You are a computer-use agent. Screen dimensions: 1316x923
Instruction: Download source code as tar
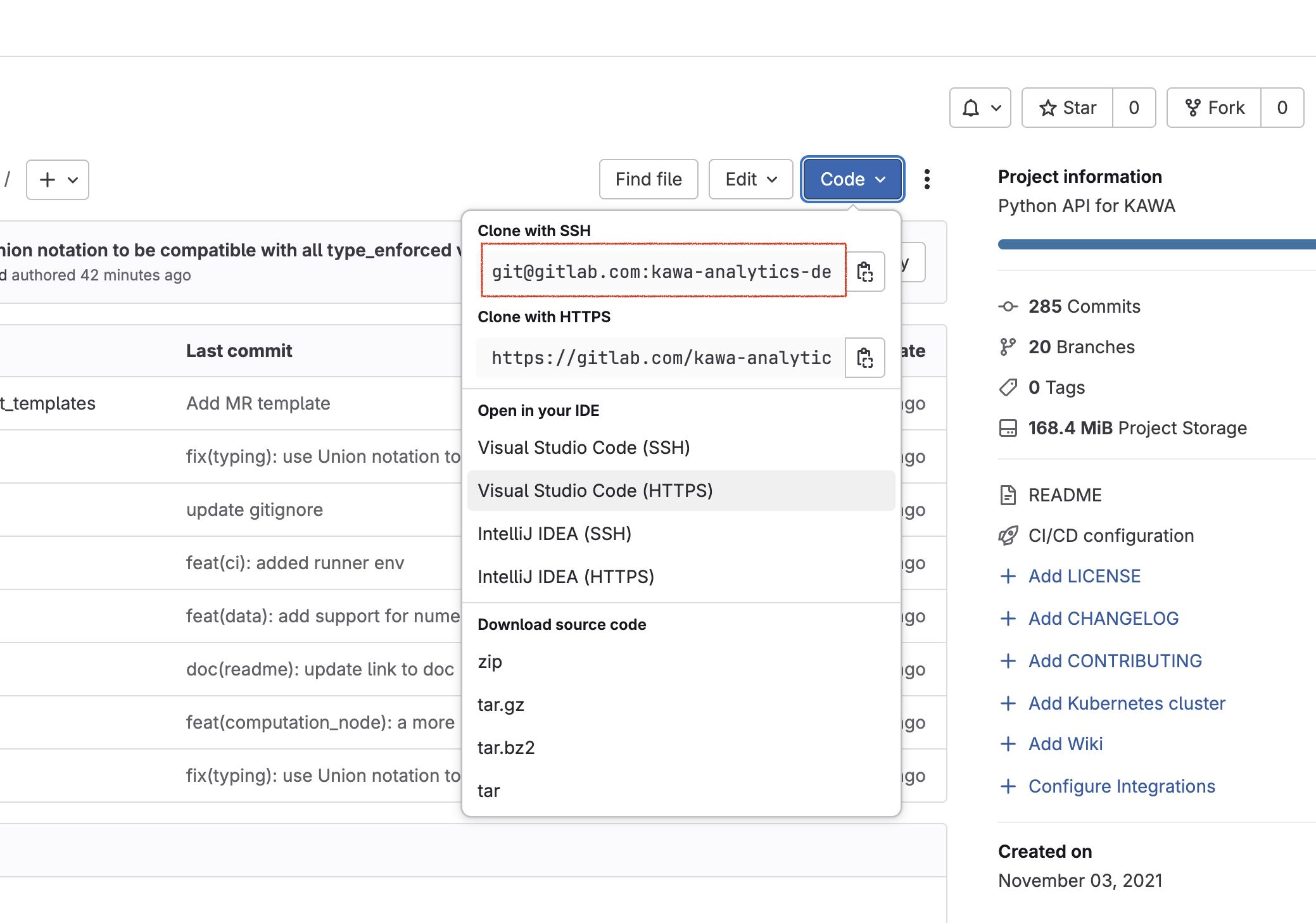(681, 791)
